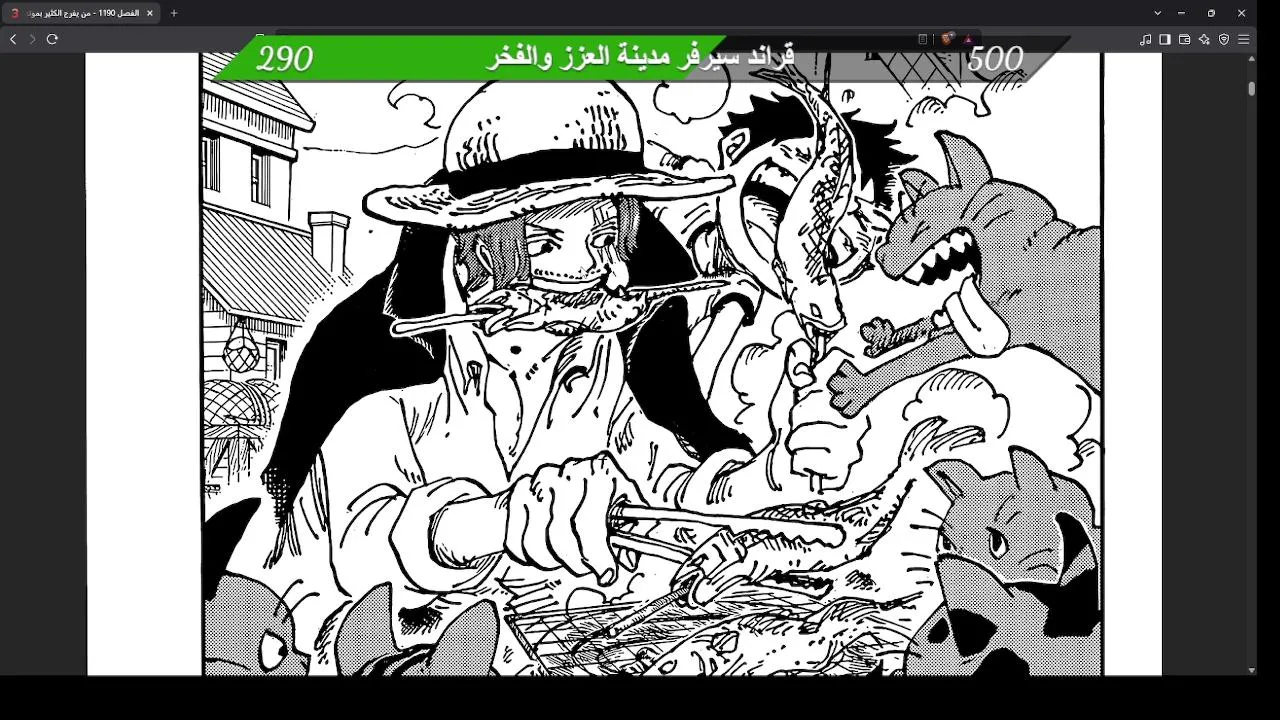
Task: Open the media playlist music note icon
Action: pyautogui.click(x=1146, y=39)
